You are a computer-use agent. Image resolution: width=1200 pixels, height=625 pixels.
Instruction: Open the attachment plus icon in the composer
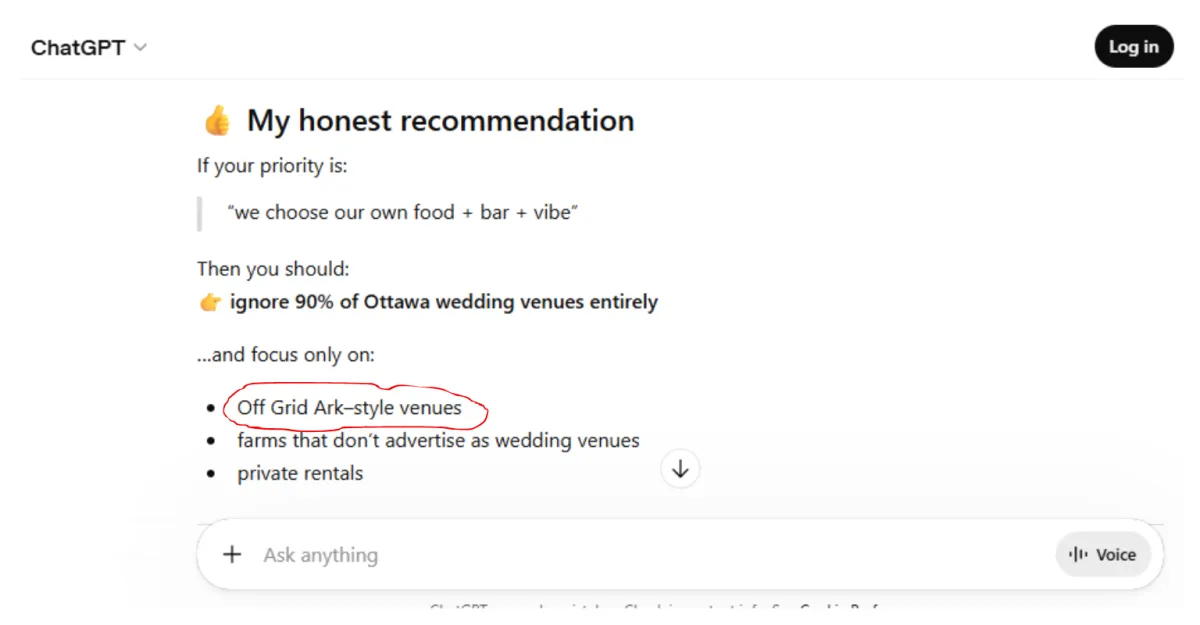click(232, 554)
